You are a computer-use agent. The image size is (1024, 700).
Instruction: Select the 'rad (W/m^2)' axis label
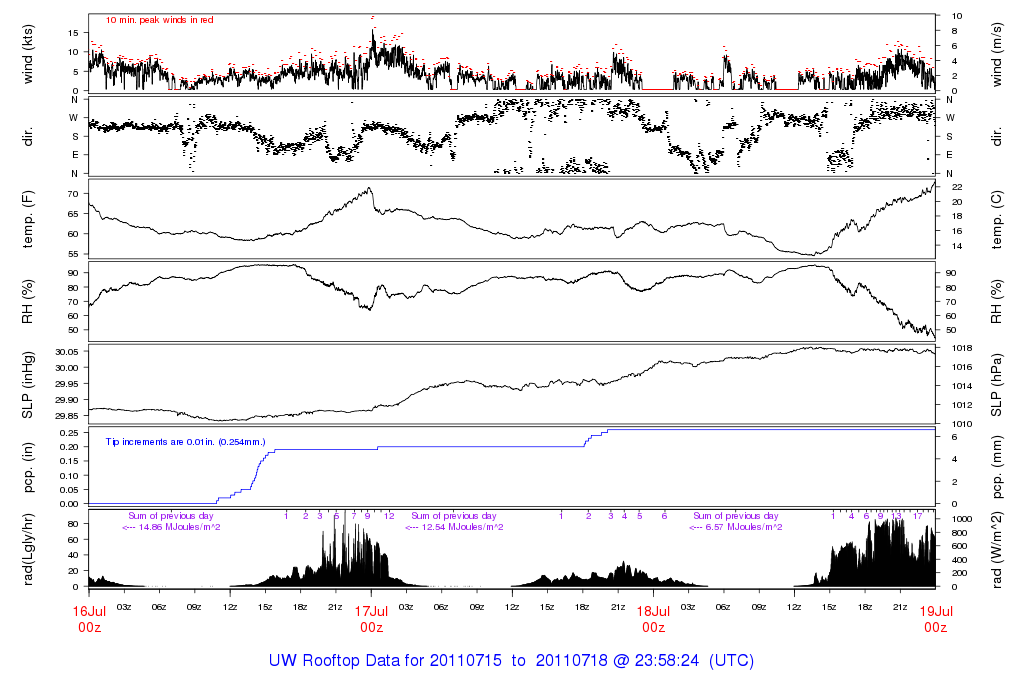click(x=996, y=550)
